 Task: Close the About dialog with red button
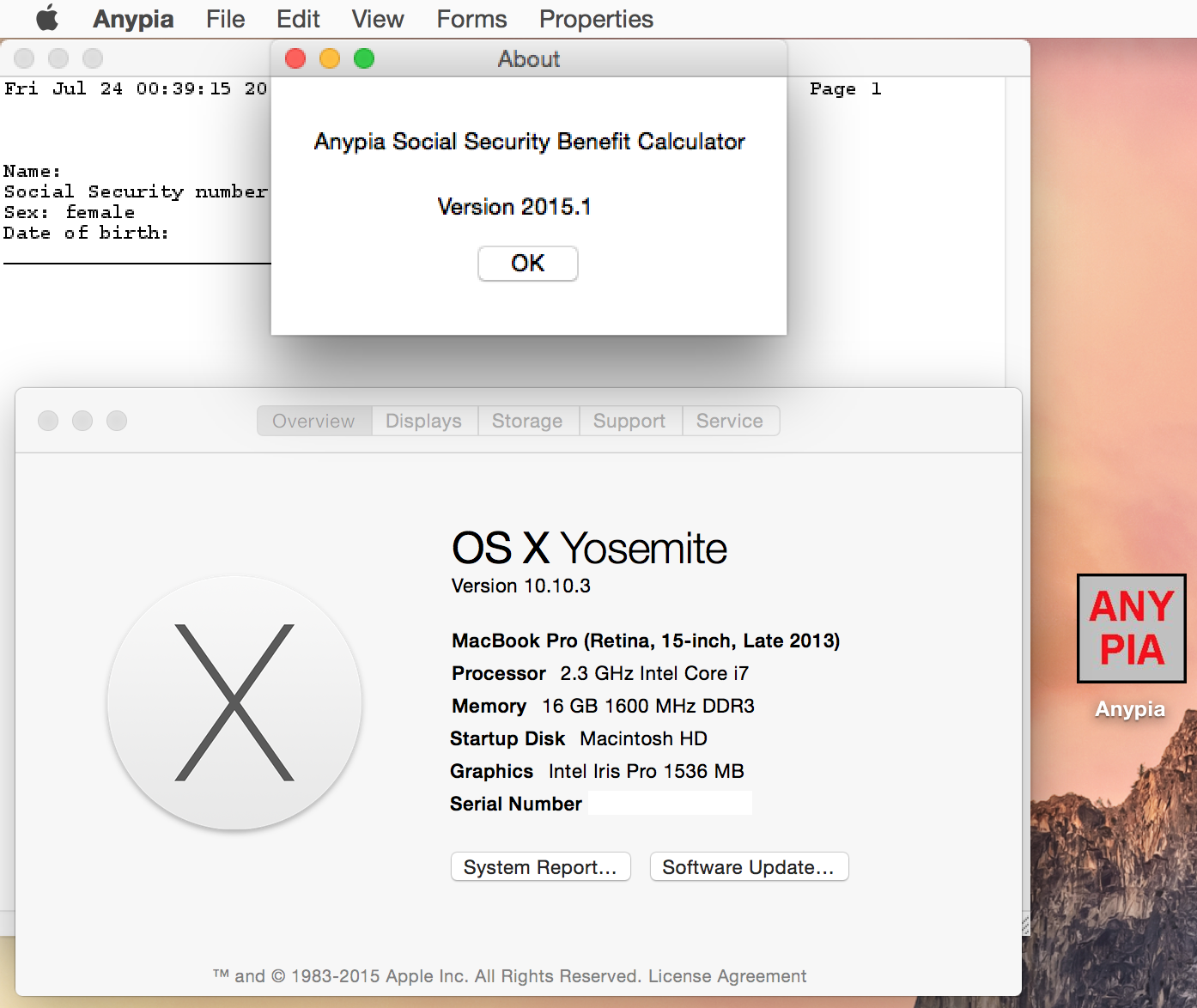(295, 58)
